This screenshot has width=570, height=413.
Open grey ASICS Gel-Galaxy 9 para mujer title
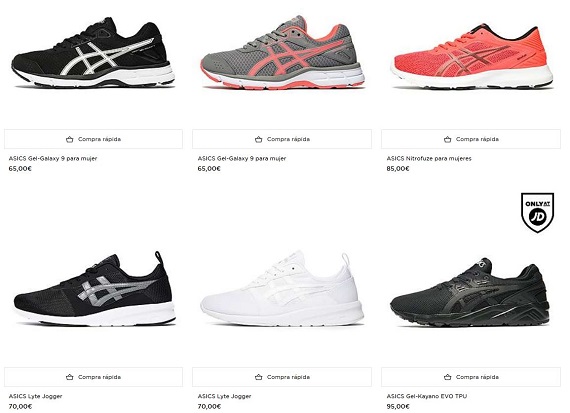(x=242, y=159)
